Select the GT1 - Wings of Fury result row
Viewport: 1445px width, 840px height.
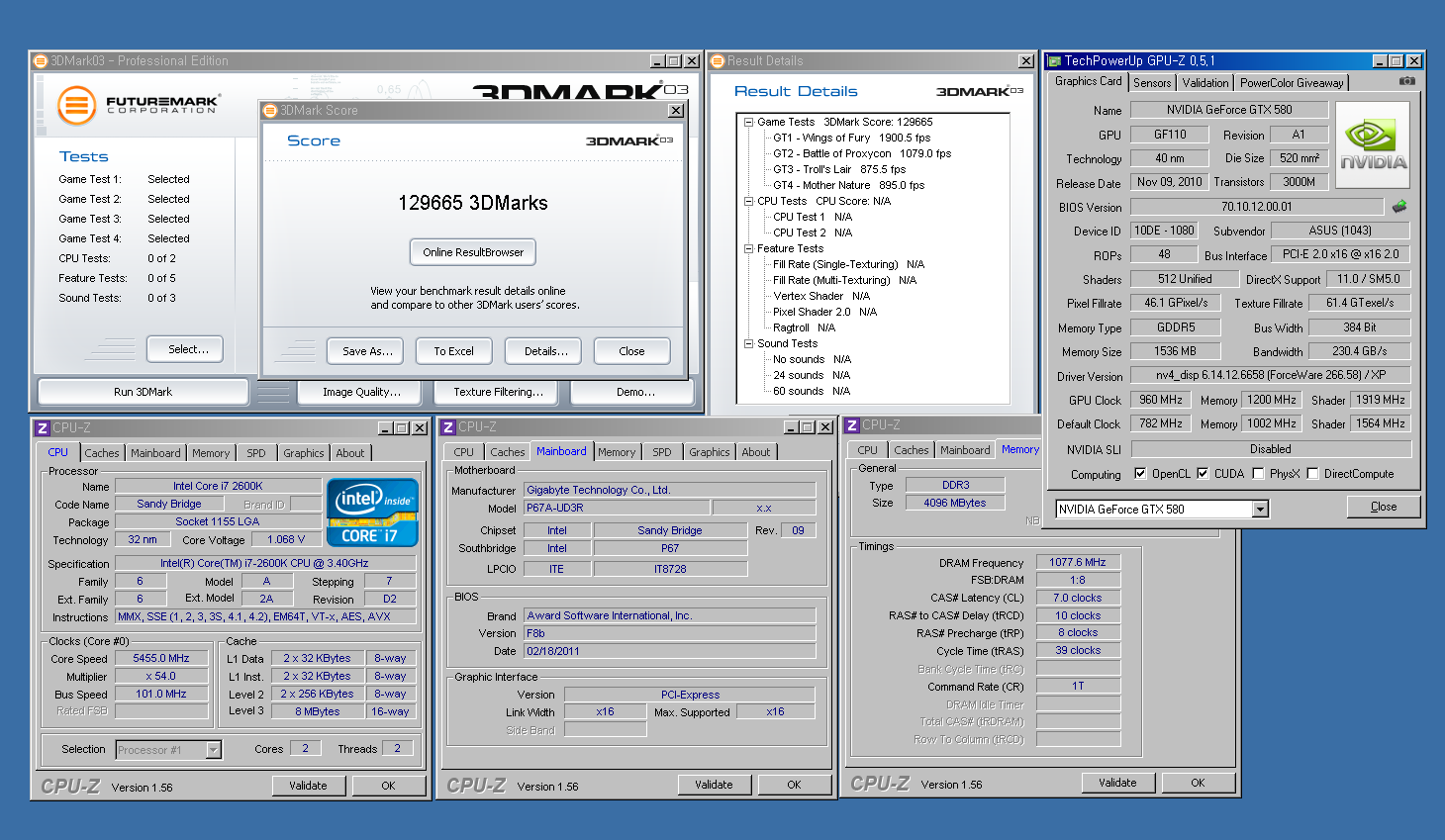851,139
